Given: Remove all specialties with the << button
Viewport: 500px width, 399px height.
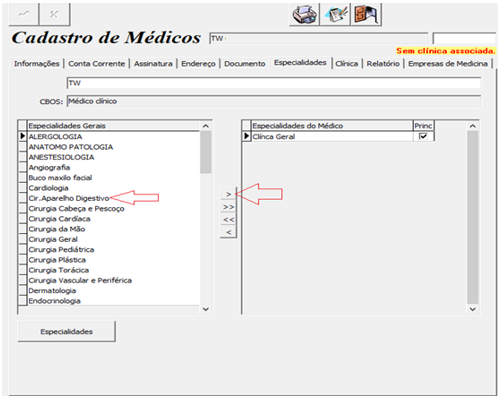Looking at the screenshot, I should (x=228, y=219).
